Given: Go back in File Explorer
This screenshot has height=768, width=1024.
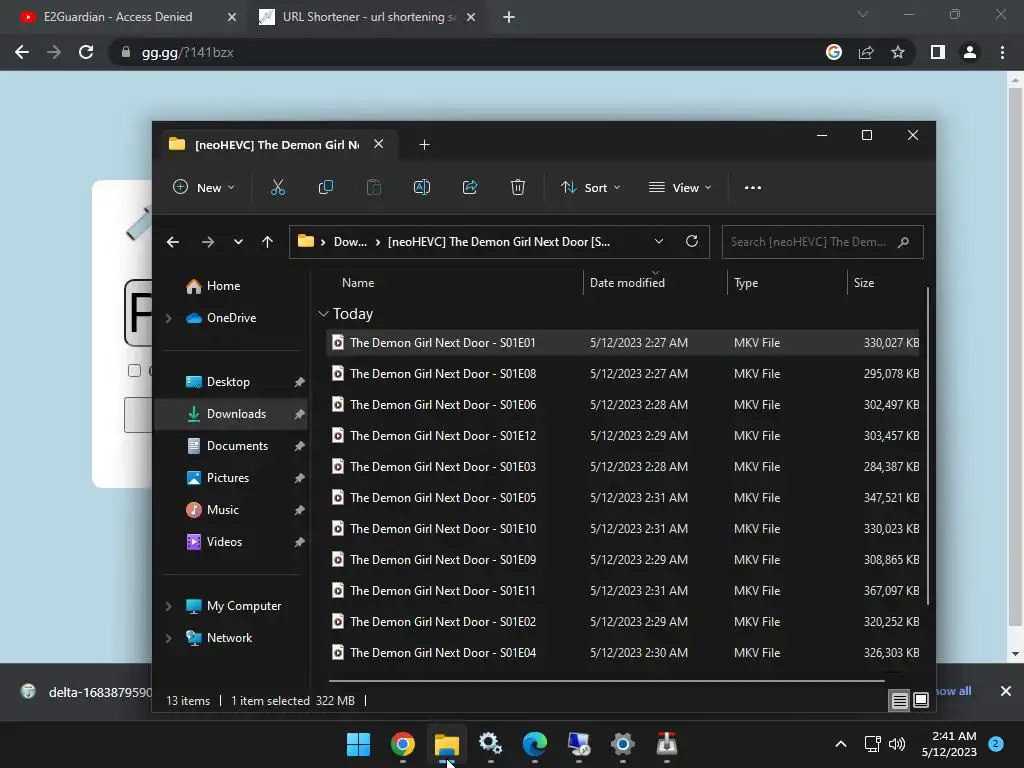Looking at the screenshot, I should tap(173, 242).
